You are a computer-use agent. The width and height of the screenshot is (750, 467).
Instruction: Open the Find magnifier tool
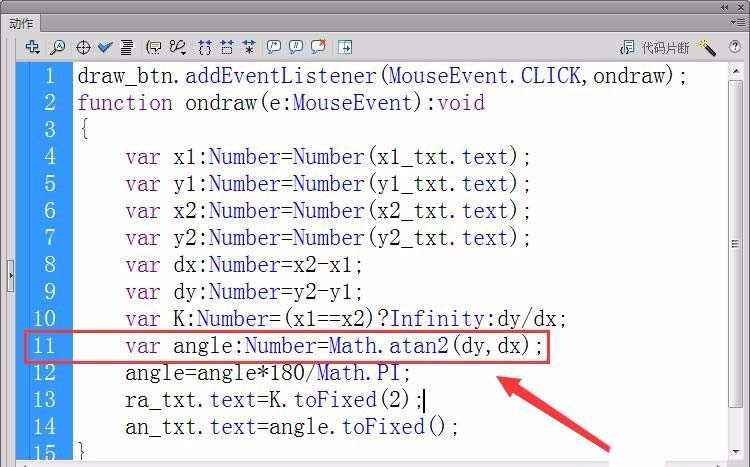coord(58,47)
